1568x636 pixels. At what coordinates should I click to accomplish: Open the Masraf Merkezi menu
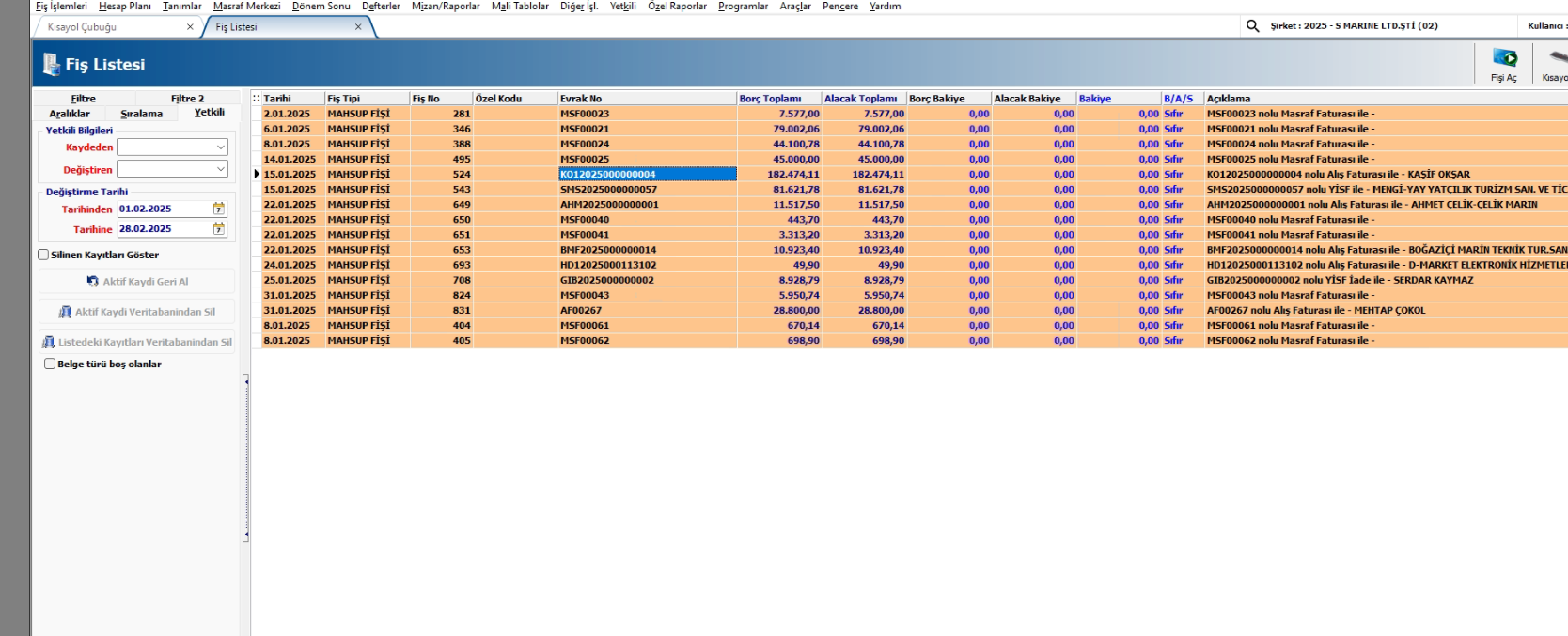246,6
